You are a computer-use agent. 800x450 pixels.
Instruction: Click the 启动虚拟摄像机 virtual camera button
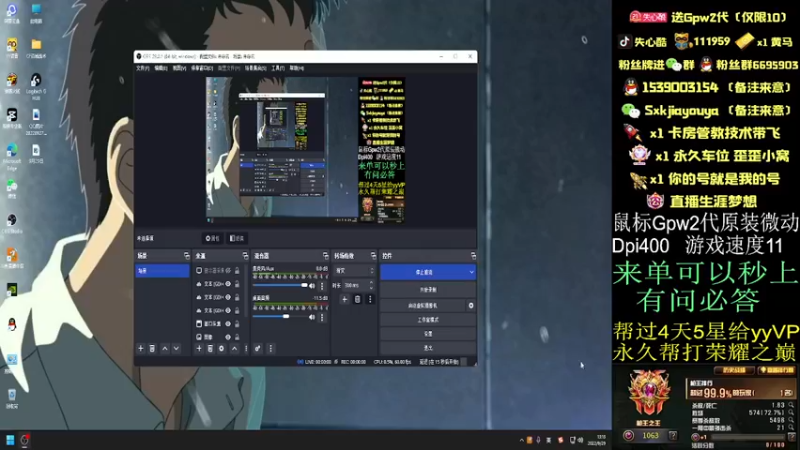423,306
